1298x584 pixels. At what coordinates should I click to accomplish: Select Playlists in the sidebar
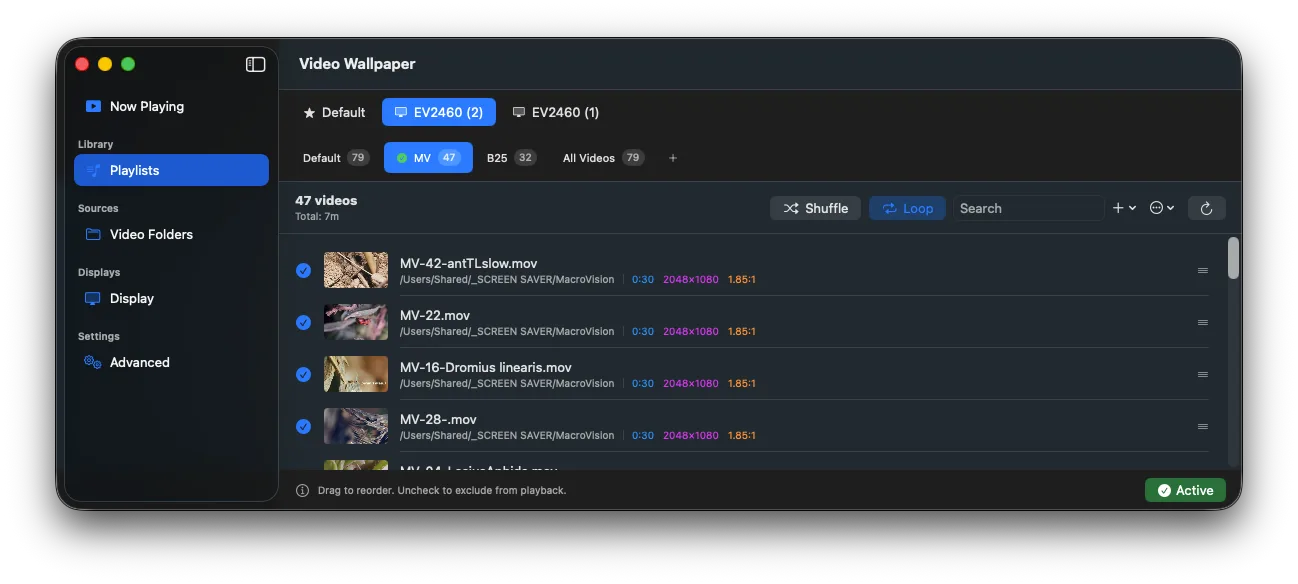171,170
